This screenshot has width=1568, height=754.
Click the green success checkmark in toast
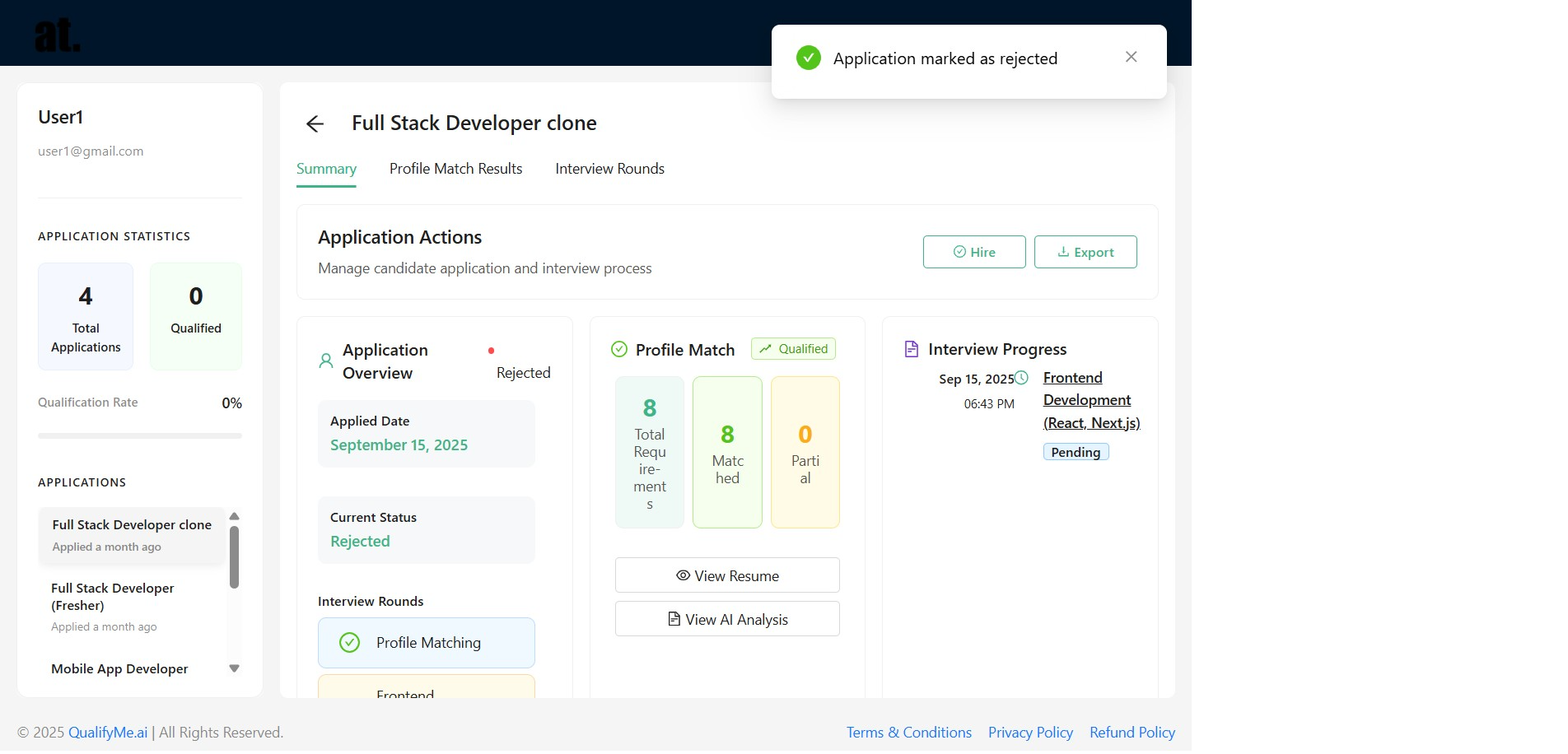coord(808,58)
